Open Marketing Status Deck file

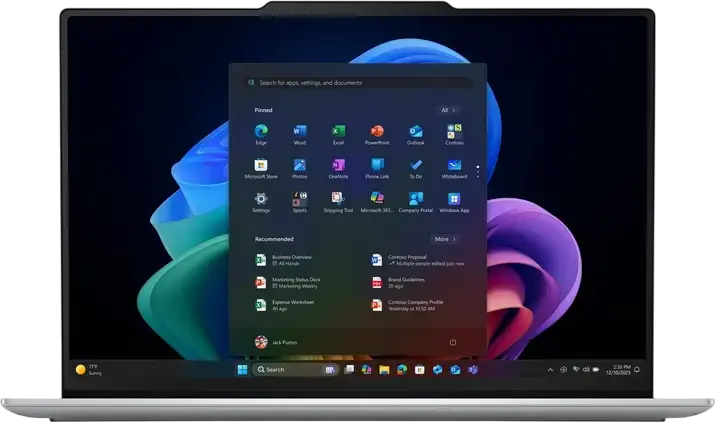[288, 283]
